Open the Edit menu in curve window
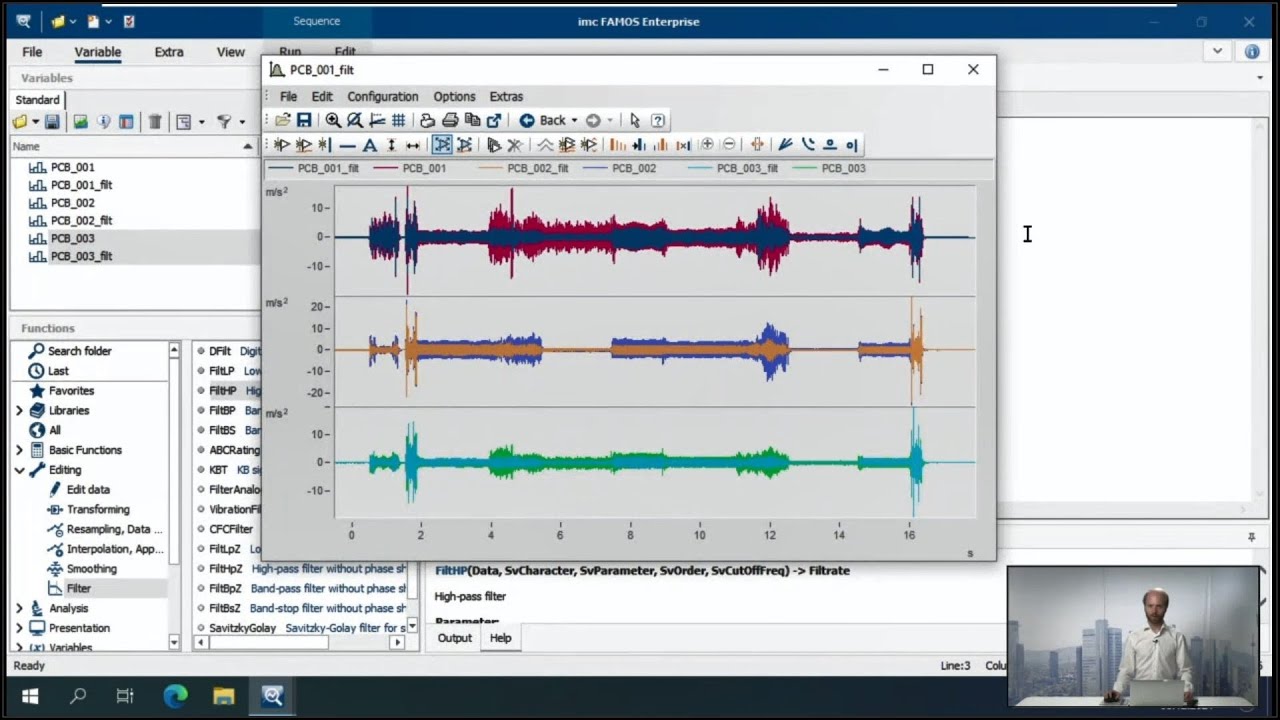The width and height of the screenshot is (1280, 720). [x=322, y=97]
